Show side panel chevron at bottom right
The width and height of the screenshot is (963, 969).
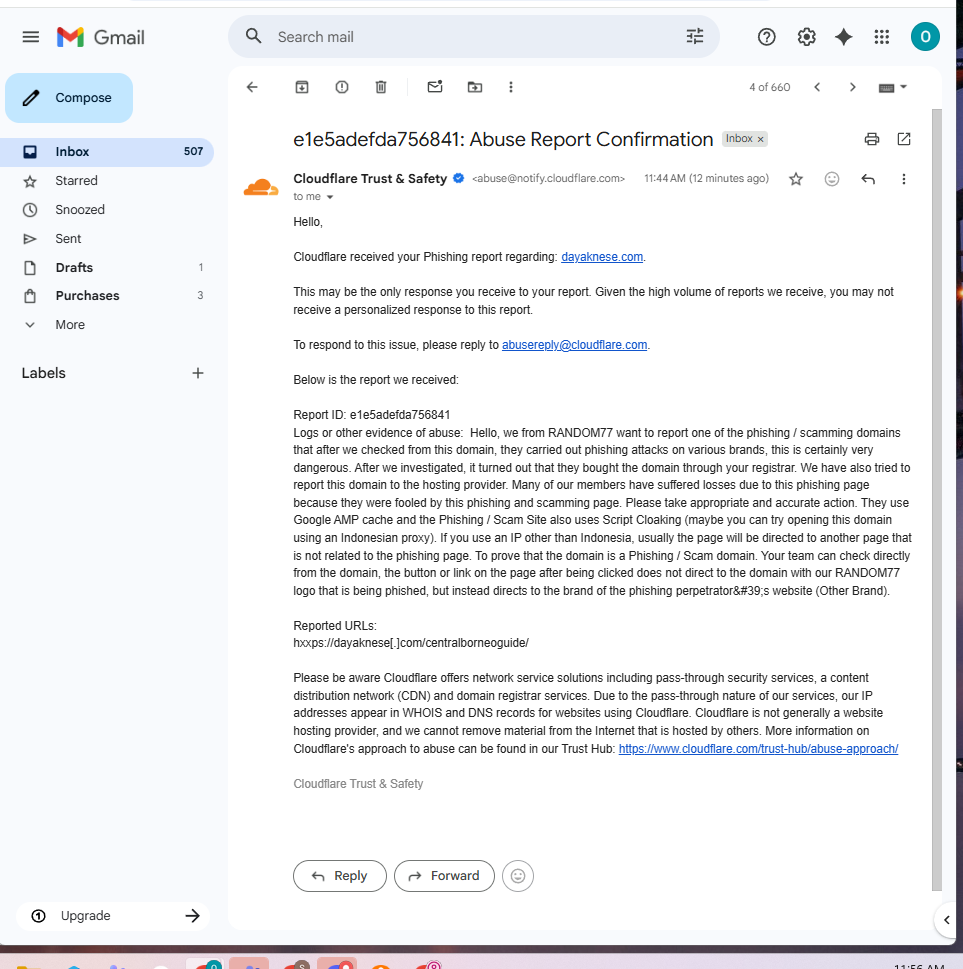coord(946,920)
